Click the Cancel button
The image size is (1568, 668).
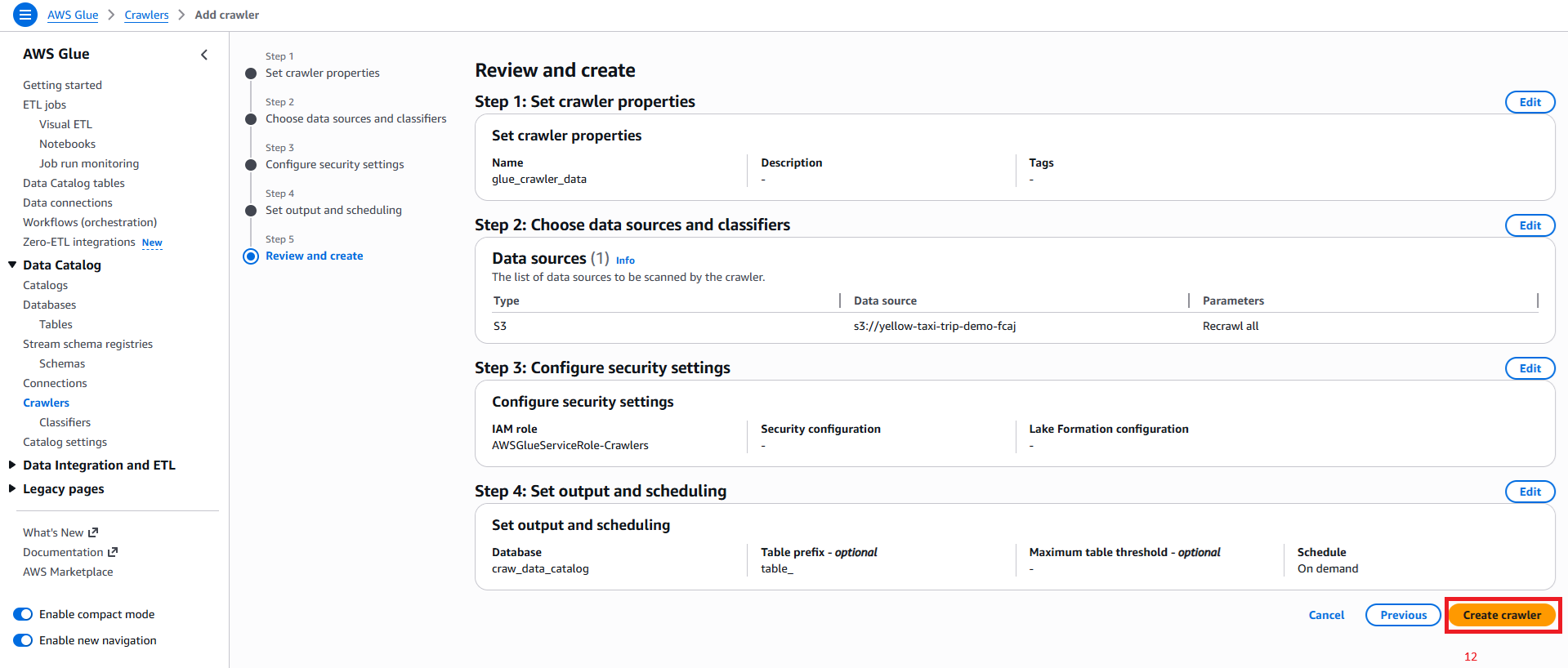click(x=1326, y=615)
